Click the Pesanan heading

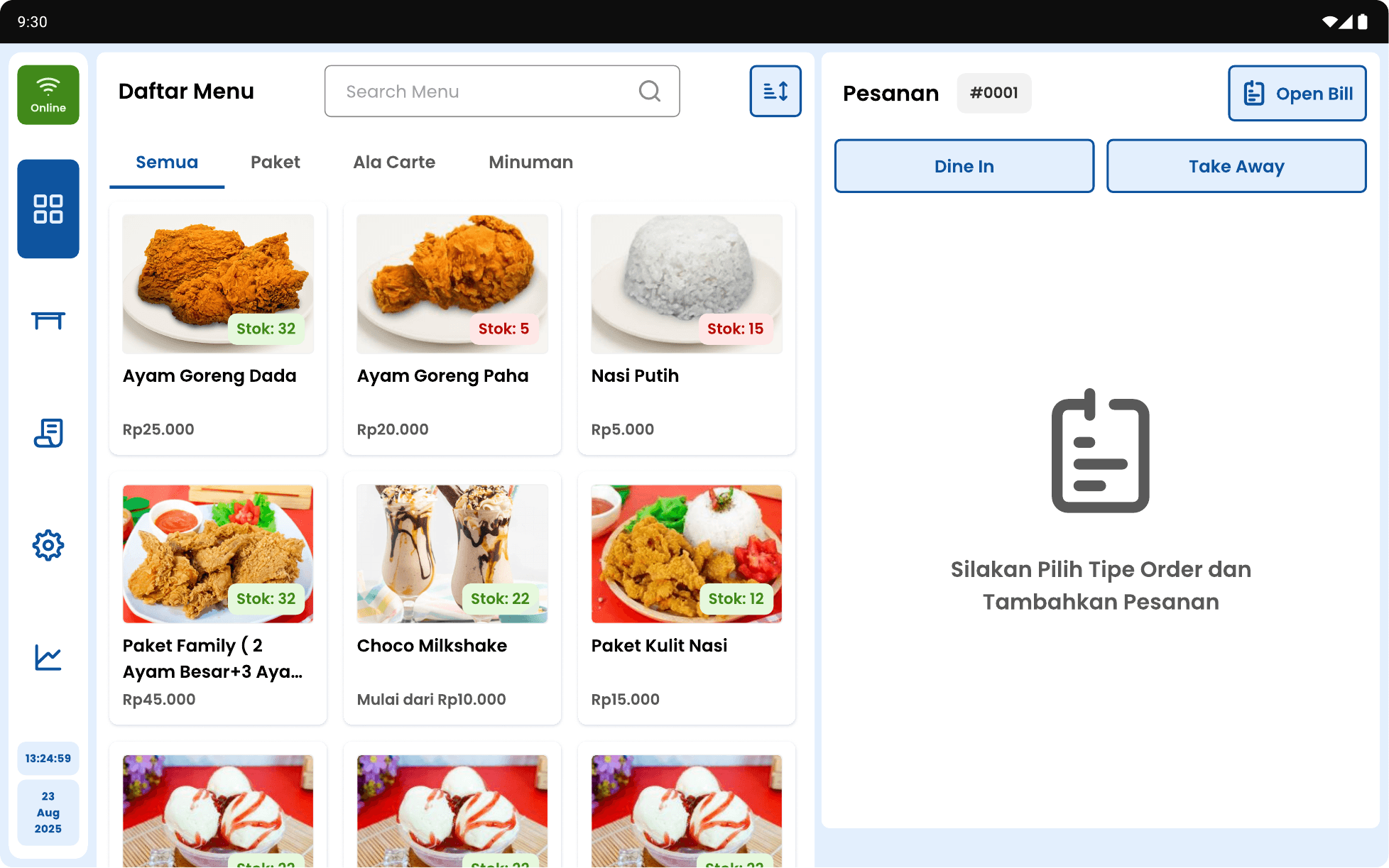(x=890, y=93)
